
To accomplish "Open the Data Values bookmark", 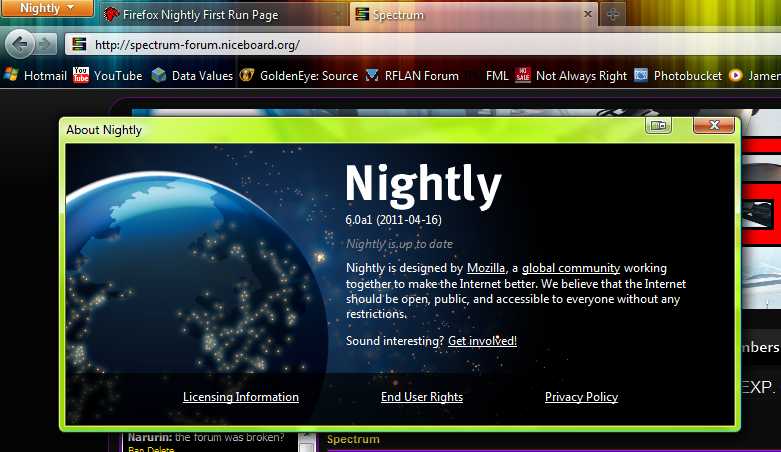I will tap(192, 76).
